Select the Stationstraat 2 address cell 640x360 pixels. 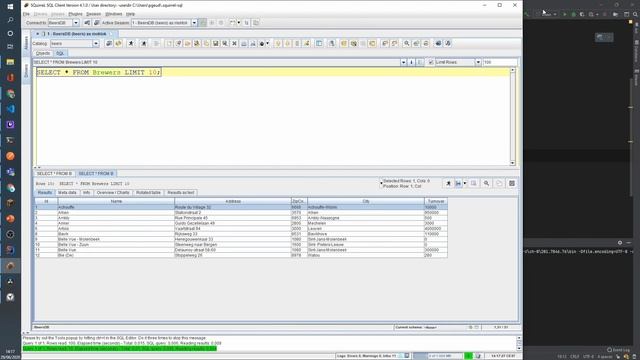point(233,213)
